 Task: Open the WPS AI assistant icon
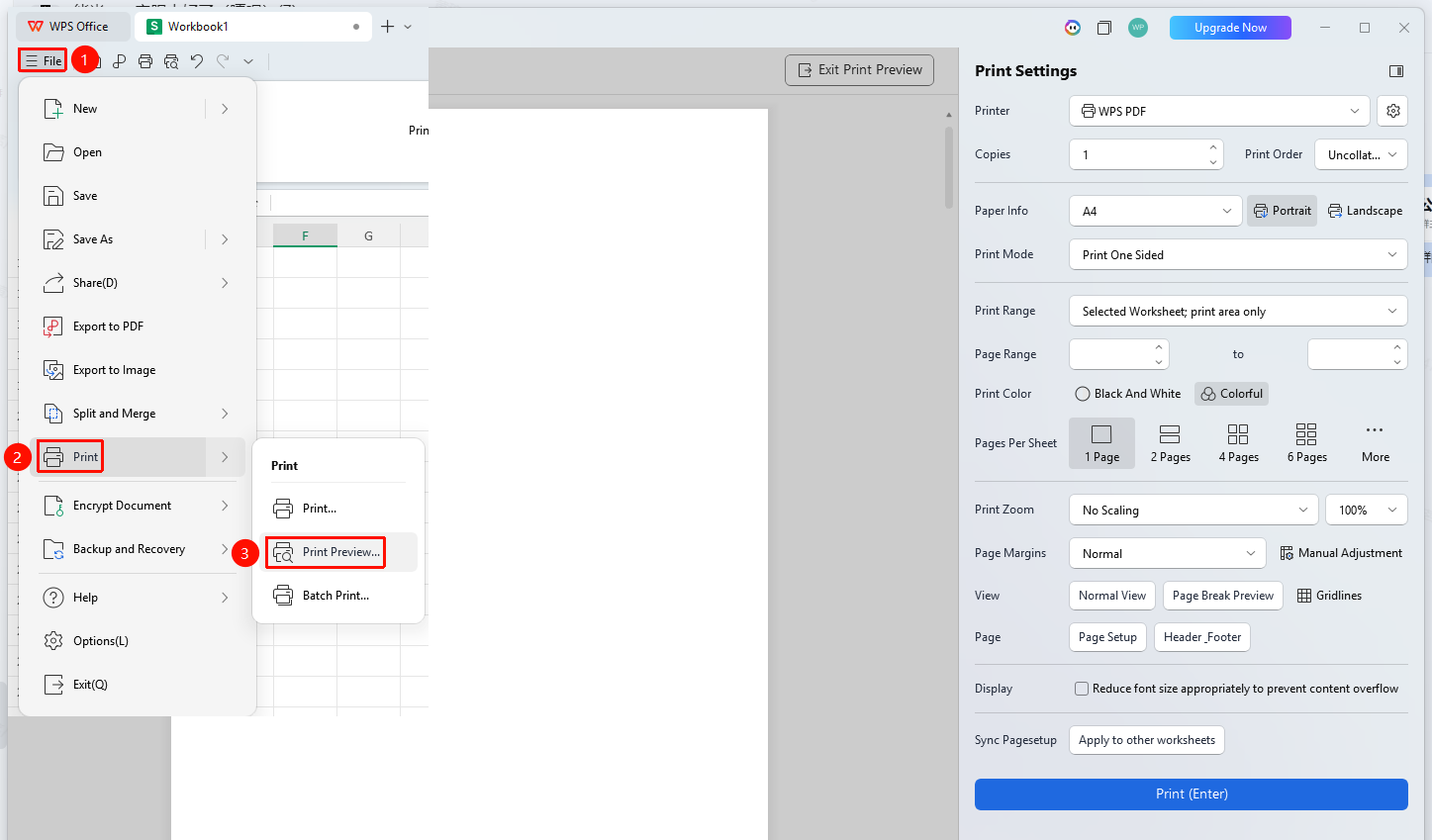[x=1073, y=28]
